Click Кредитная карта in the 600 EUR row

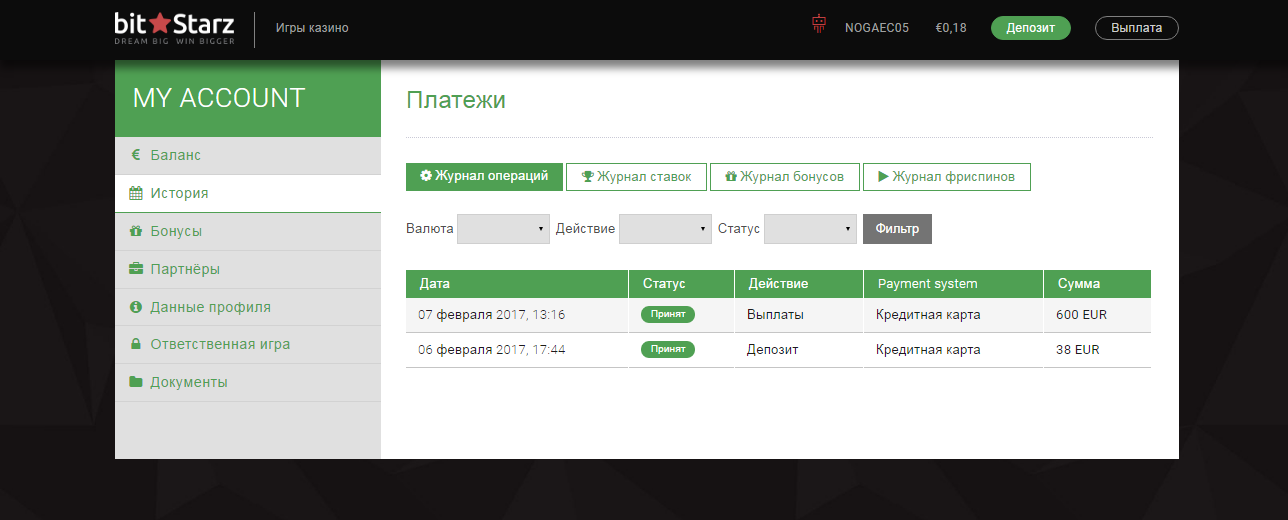[928, 315]
